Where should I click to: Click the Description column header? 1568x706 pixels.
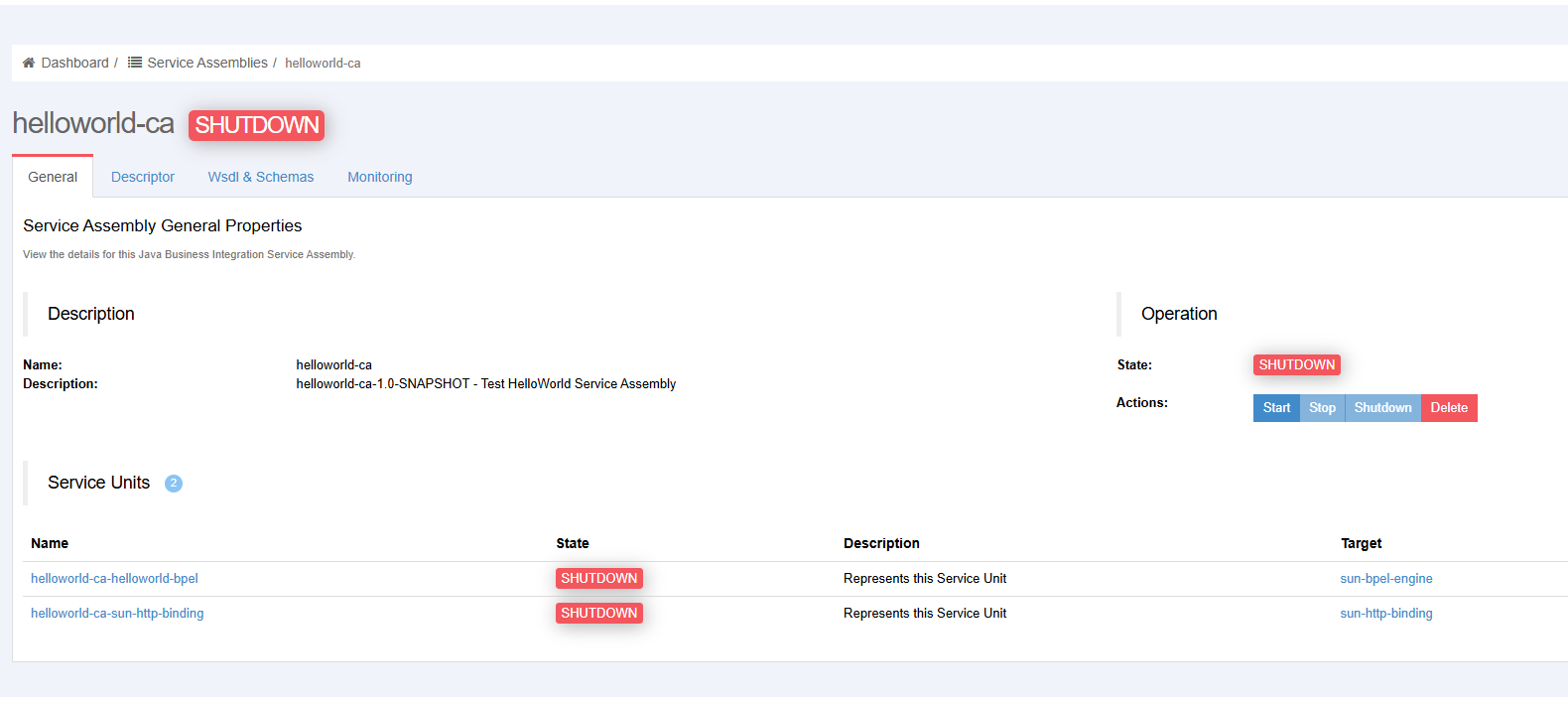coord(881,543)
